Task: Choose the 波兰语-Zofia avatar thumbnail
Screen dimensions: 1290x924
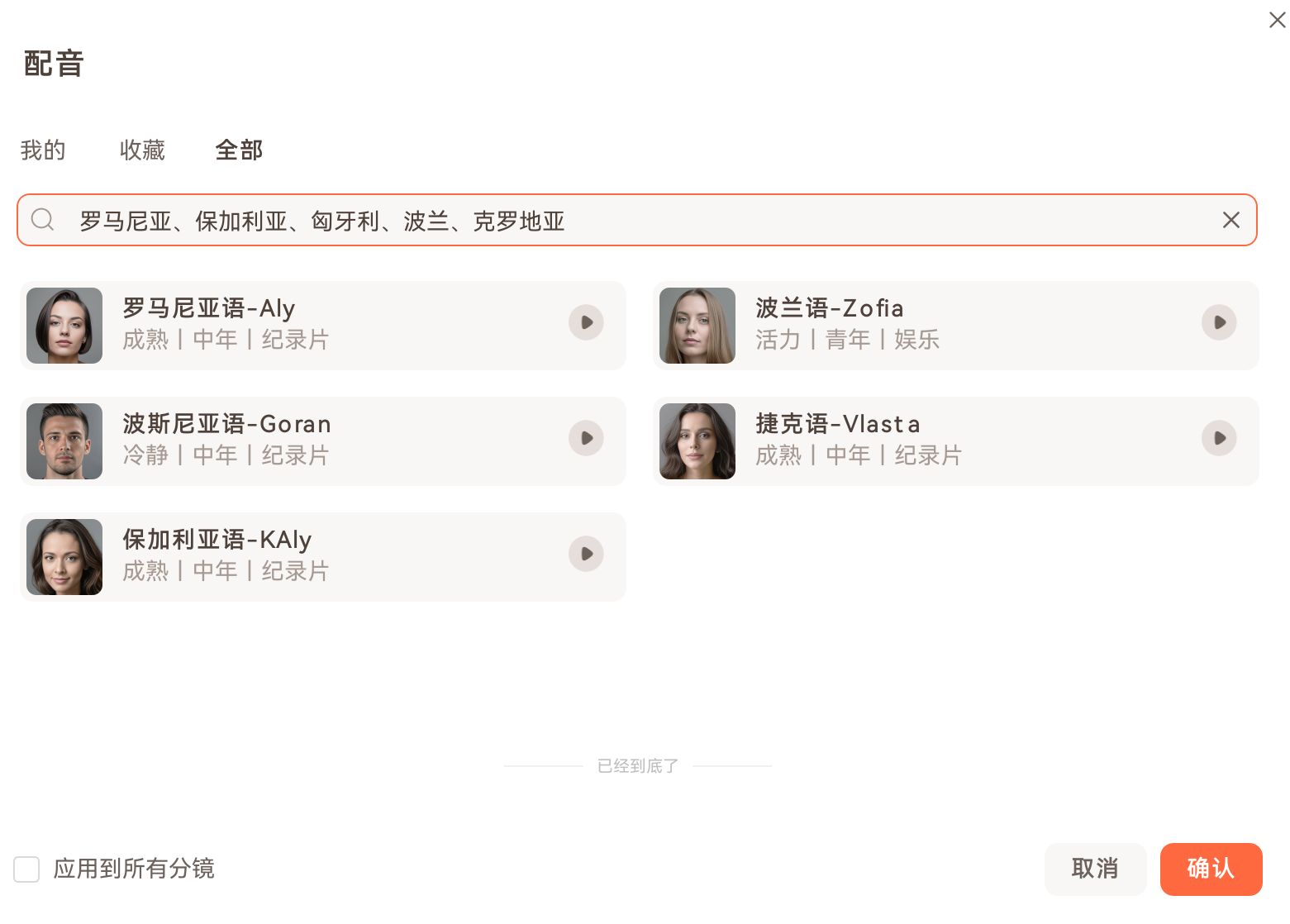Action: click(697, 326)
